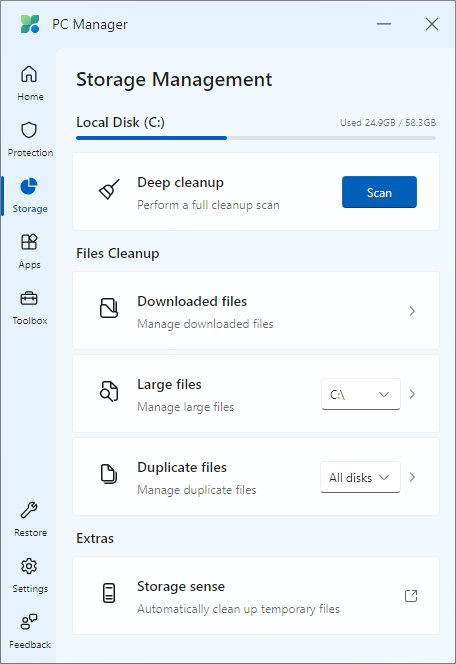
Task: Click 'Perform a full cleanup scan' text
Action: tap(208, 205)
